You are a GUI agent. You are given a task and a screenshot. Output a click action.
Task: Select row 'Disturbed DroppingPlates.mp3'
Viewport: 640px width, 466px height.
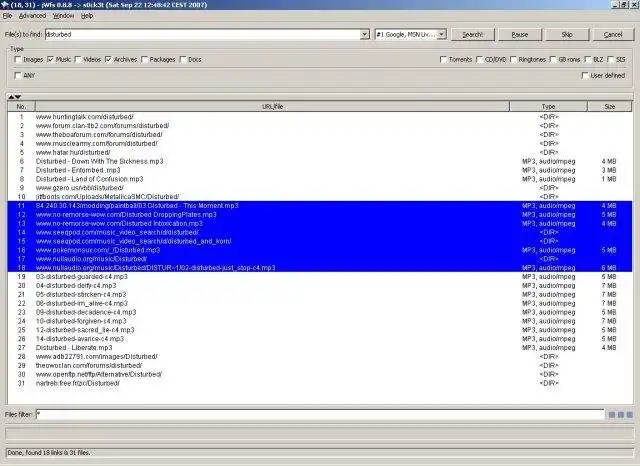pyautogui.click(x=320, y=215)
